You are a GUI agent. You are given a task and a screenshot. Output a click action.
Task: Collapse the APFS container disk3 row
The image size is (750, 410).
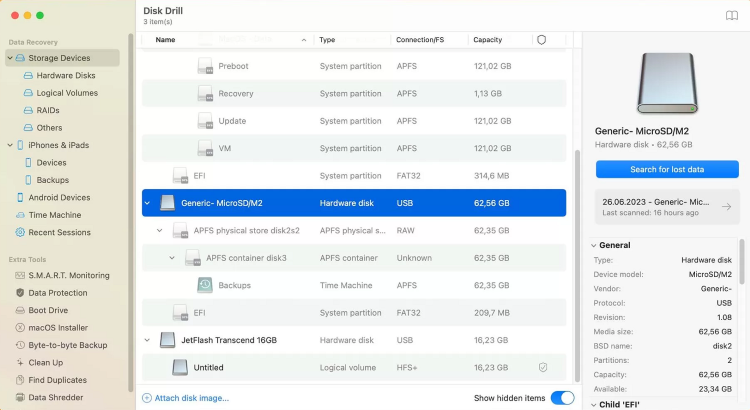pos(172,258)
